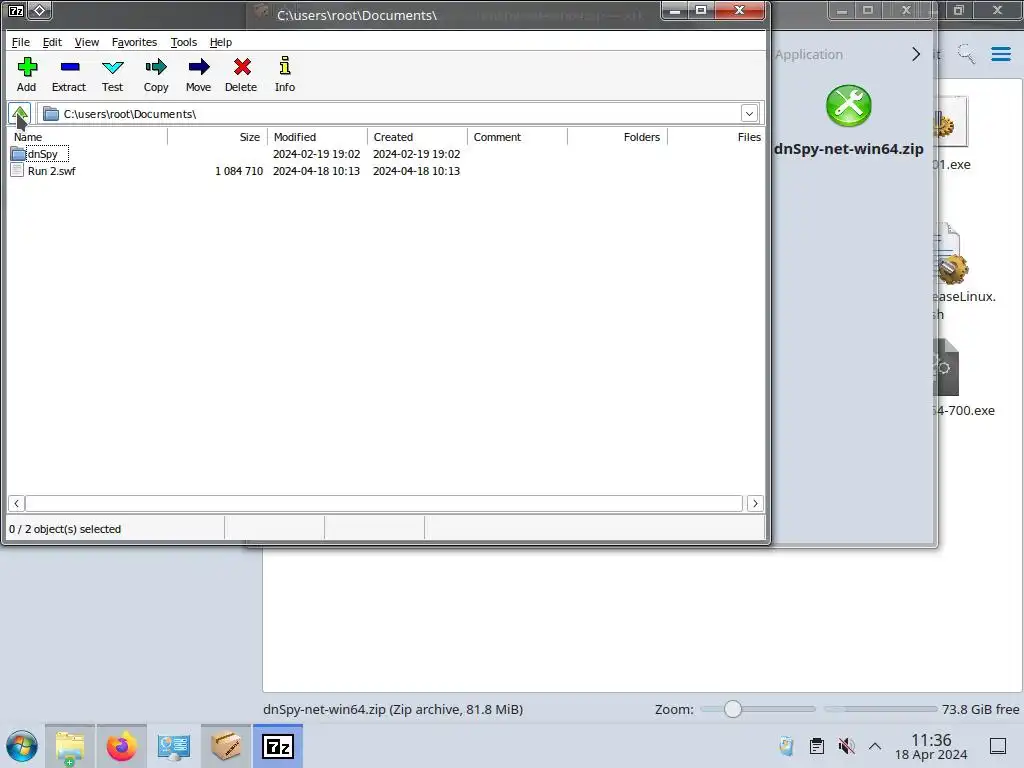Adjust the Zoom slider handle
Image resolution: width=1024 pixels, height=768 pixels.
(733, 709)
